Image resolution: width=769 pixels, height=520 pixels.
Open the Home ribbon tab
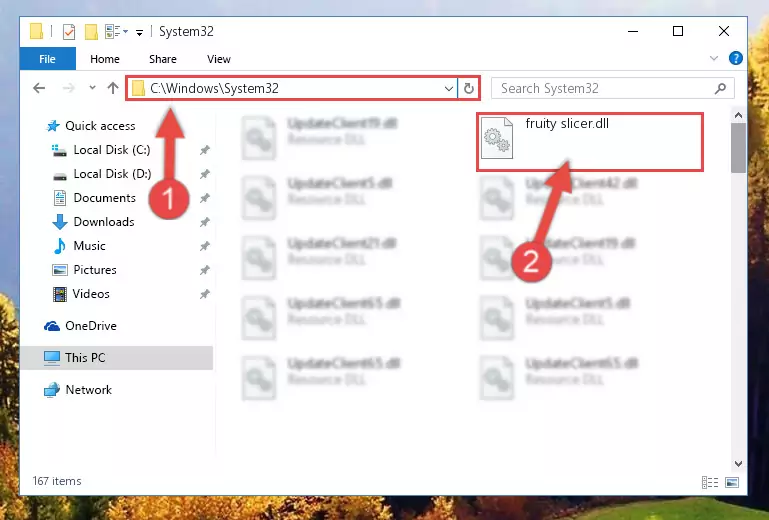click(104, 59)
